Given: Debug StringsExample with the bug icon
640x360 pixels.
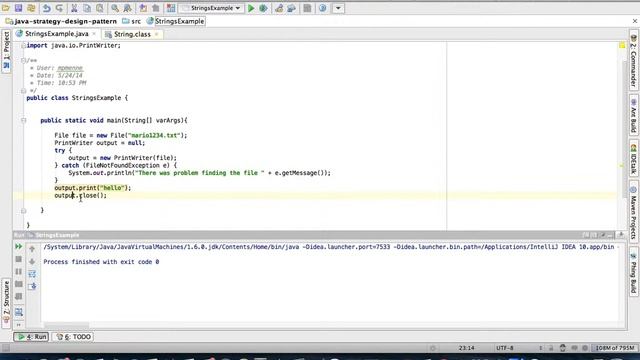Looking at the screenshot, I should pos(263,8).
